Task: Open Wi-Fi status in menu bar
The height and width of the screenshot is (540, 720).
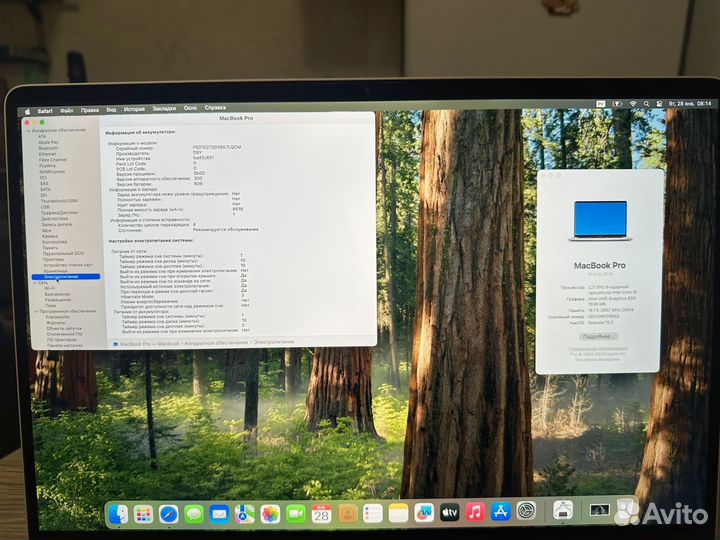Action: [633, 104]
